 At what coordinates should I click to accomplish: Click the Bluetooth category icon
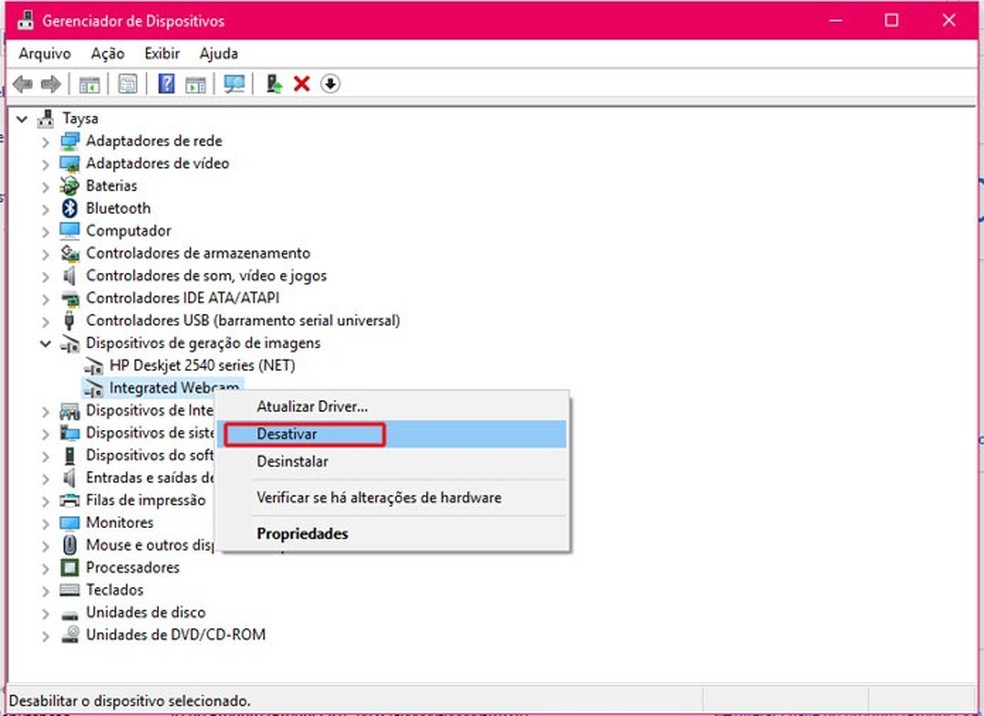(x=70, y=208)
